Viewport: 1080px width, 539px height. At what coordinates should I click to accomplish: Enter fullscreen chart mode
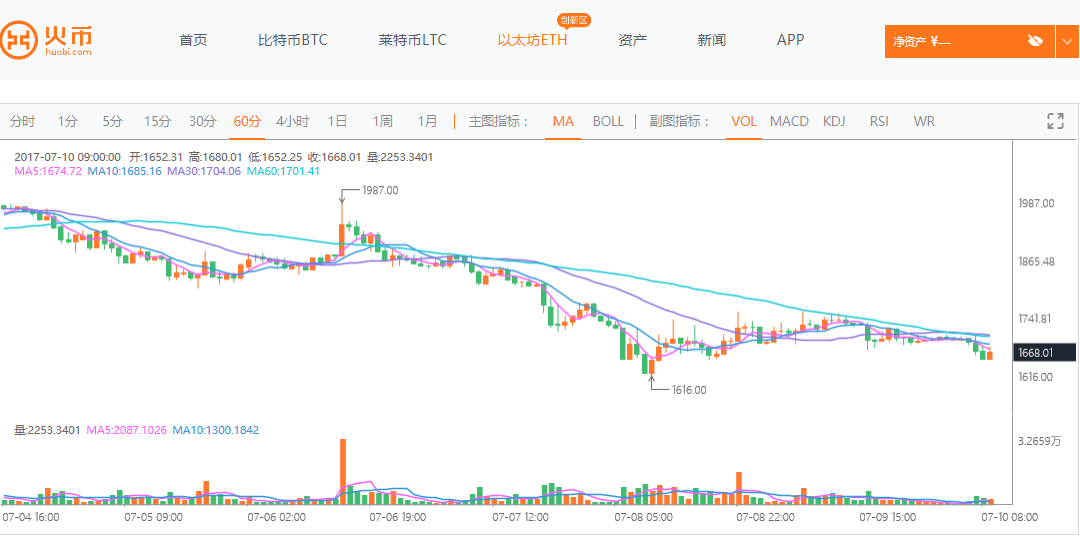click(x=1055, y=121)
